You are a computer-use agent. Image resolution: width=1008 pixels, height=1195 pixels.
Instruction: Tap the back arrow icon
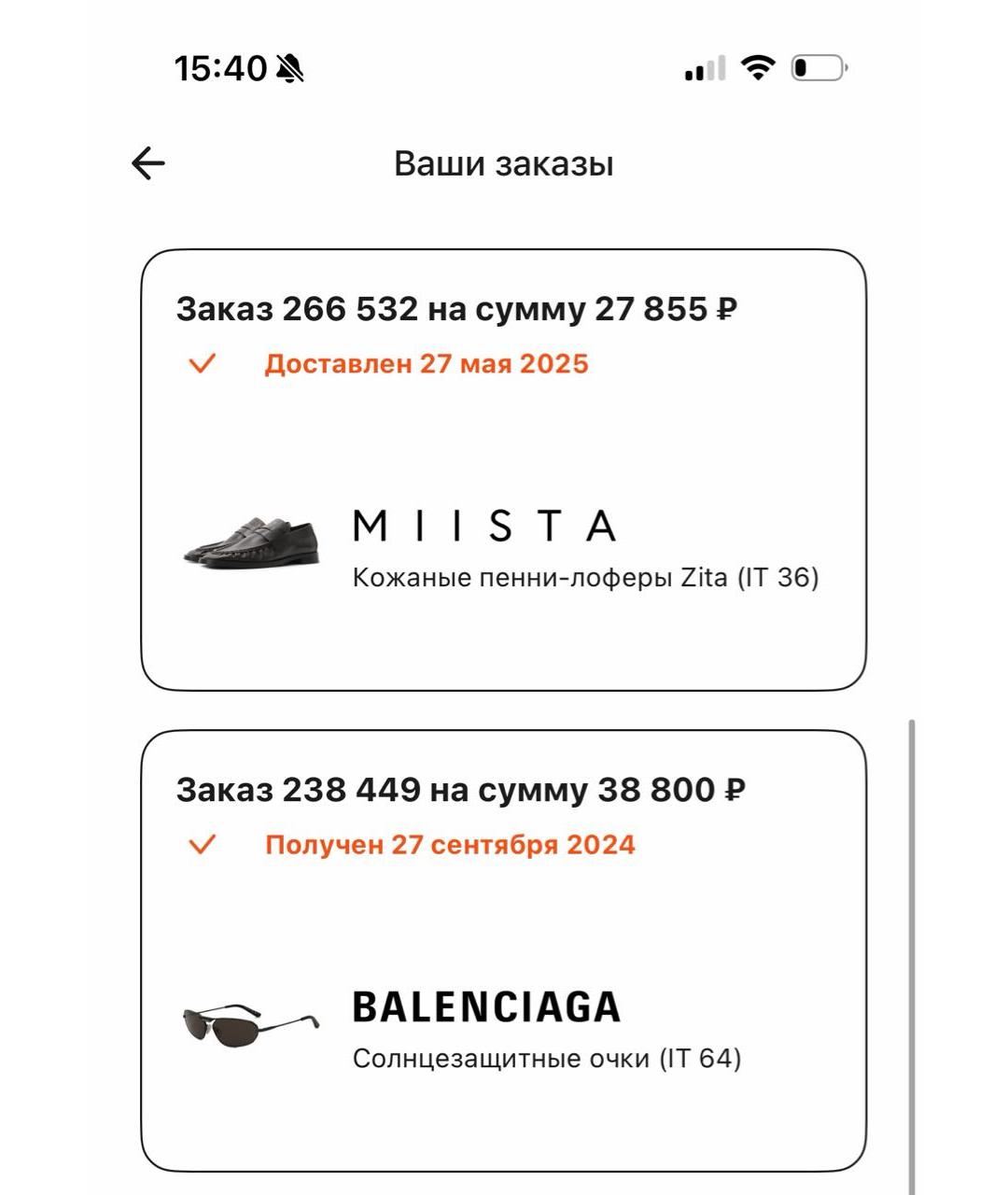coord(147,163)
